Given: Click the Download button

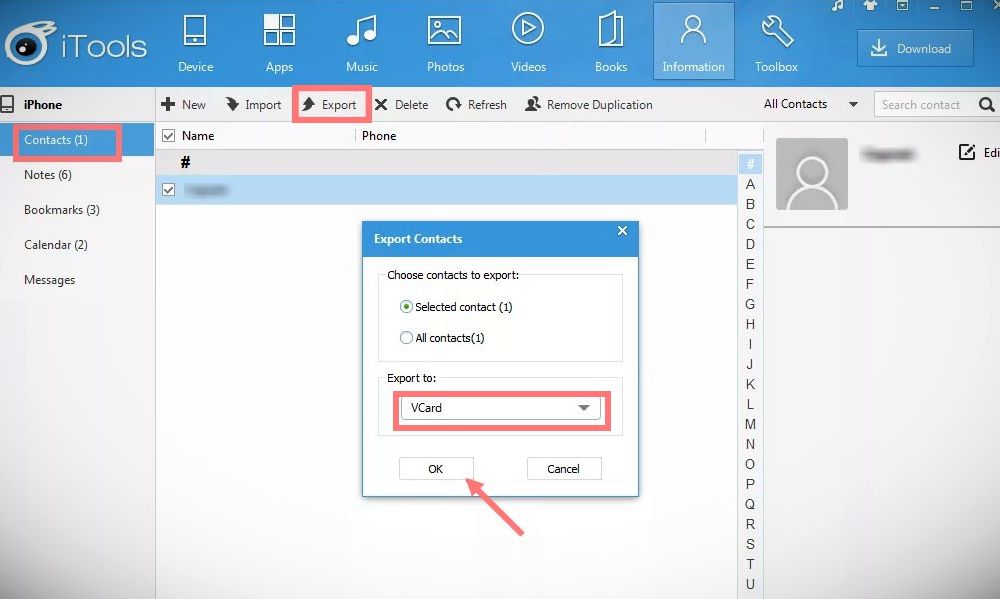Looking at the screenshot, I should (x=915, y=48).
